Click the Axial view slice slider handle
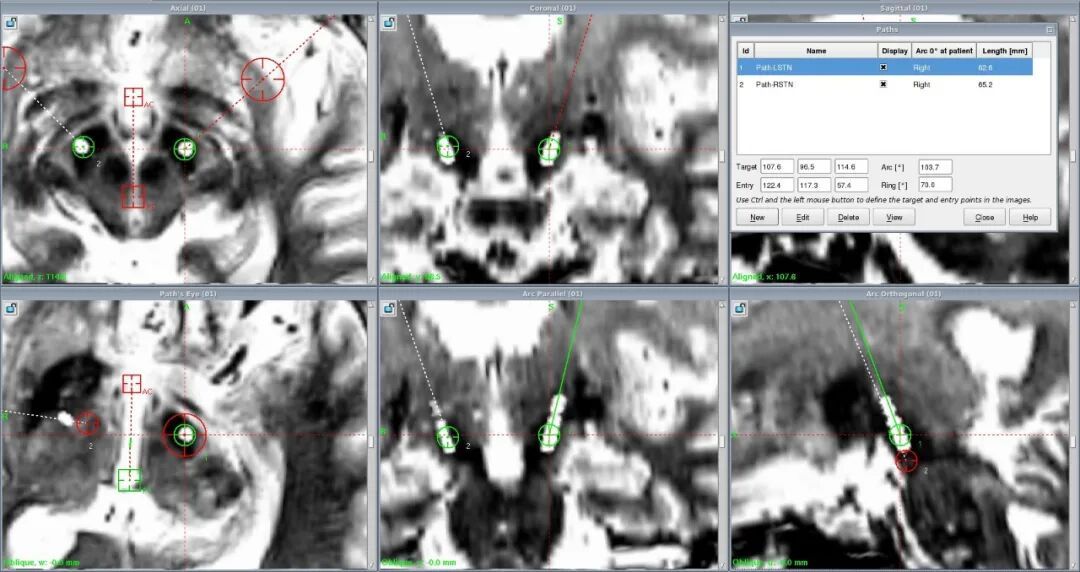Viewport: 1080px width, 572px height. coord(372,156)
